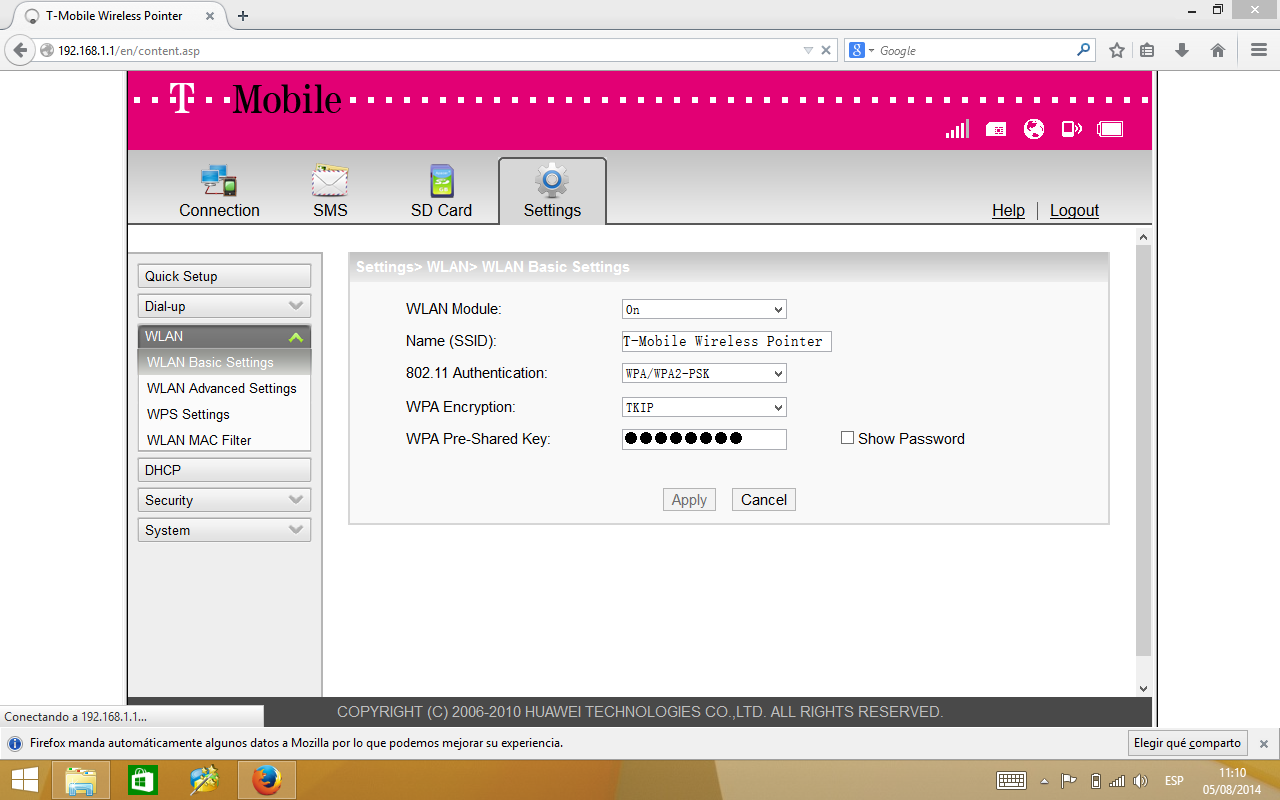This screenshot has width=1280, height=800.
Task: Click the Cancel button
Action: point(764,500)
